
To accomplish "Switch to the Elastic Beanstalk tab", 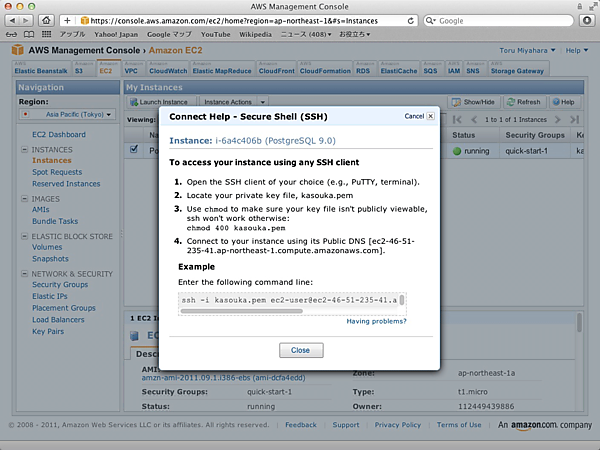I will [41, 68].
